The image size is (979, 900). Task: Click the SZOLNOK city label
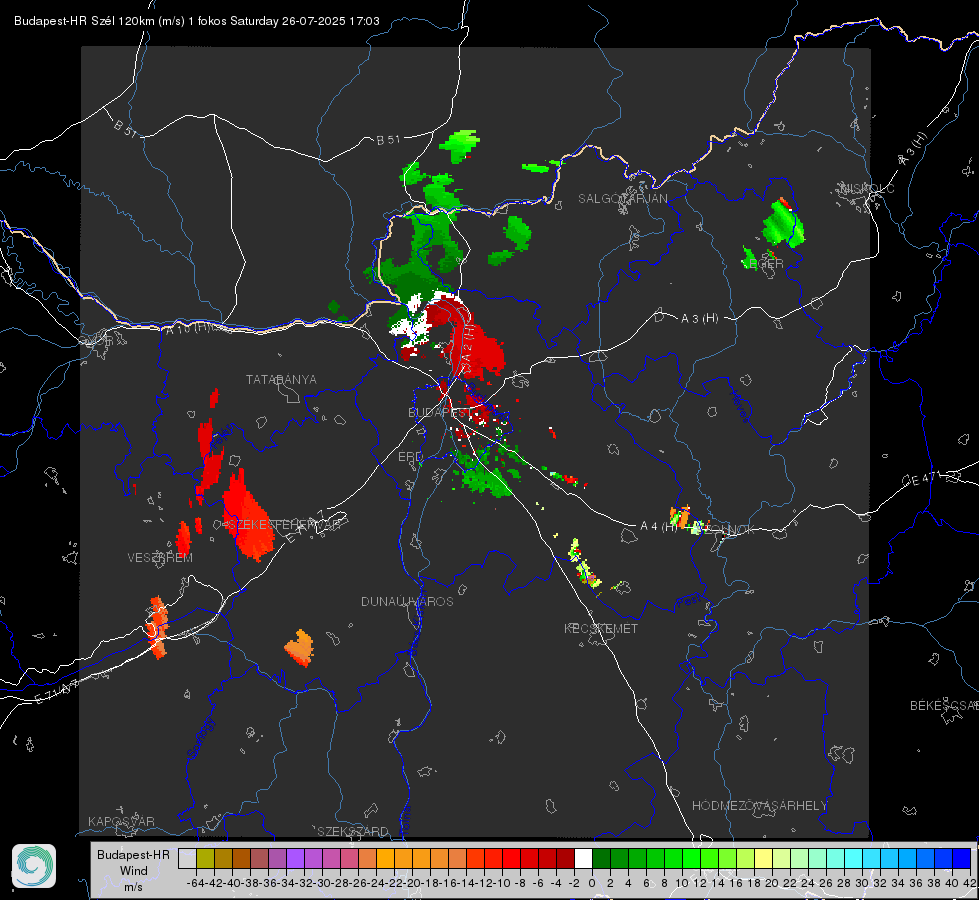pos(724,529)
